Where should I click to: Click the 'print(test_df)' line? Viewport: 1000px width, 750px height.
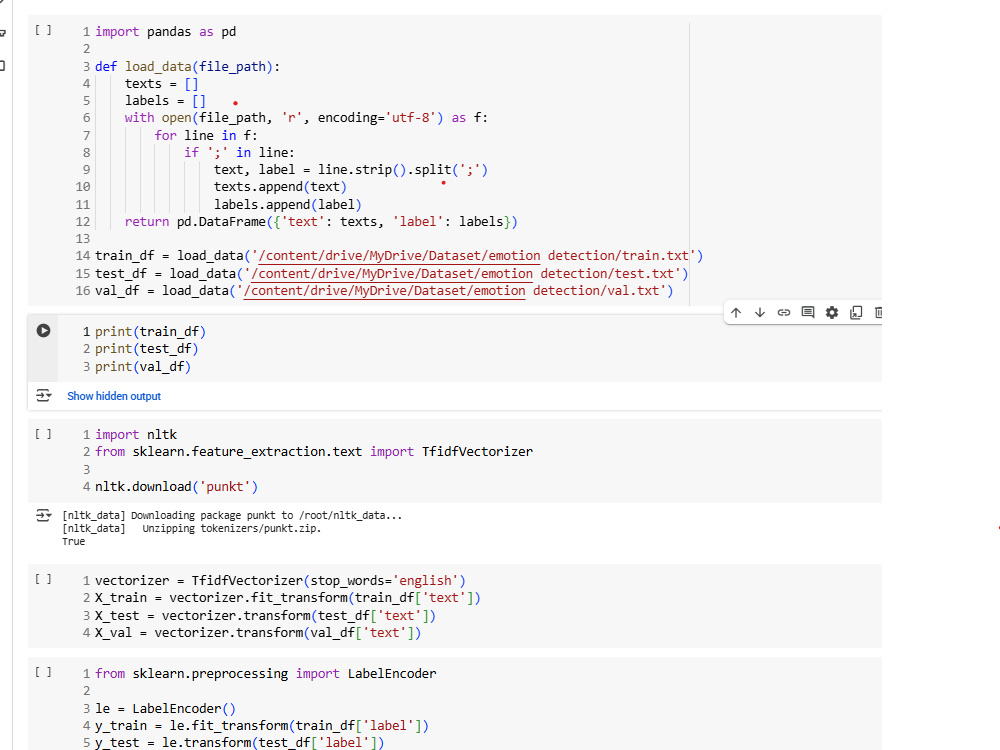tap(147, 349)
